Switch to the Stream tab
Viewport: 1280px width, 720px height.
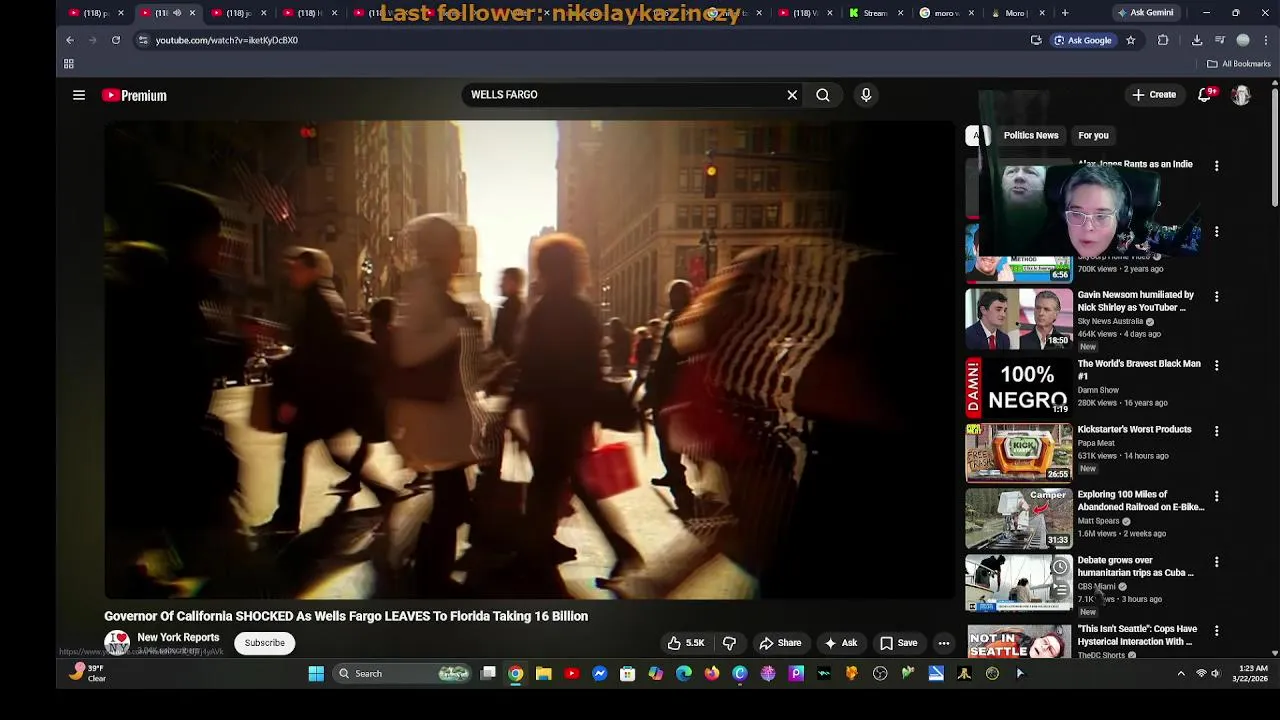click(869, 13)
